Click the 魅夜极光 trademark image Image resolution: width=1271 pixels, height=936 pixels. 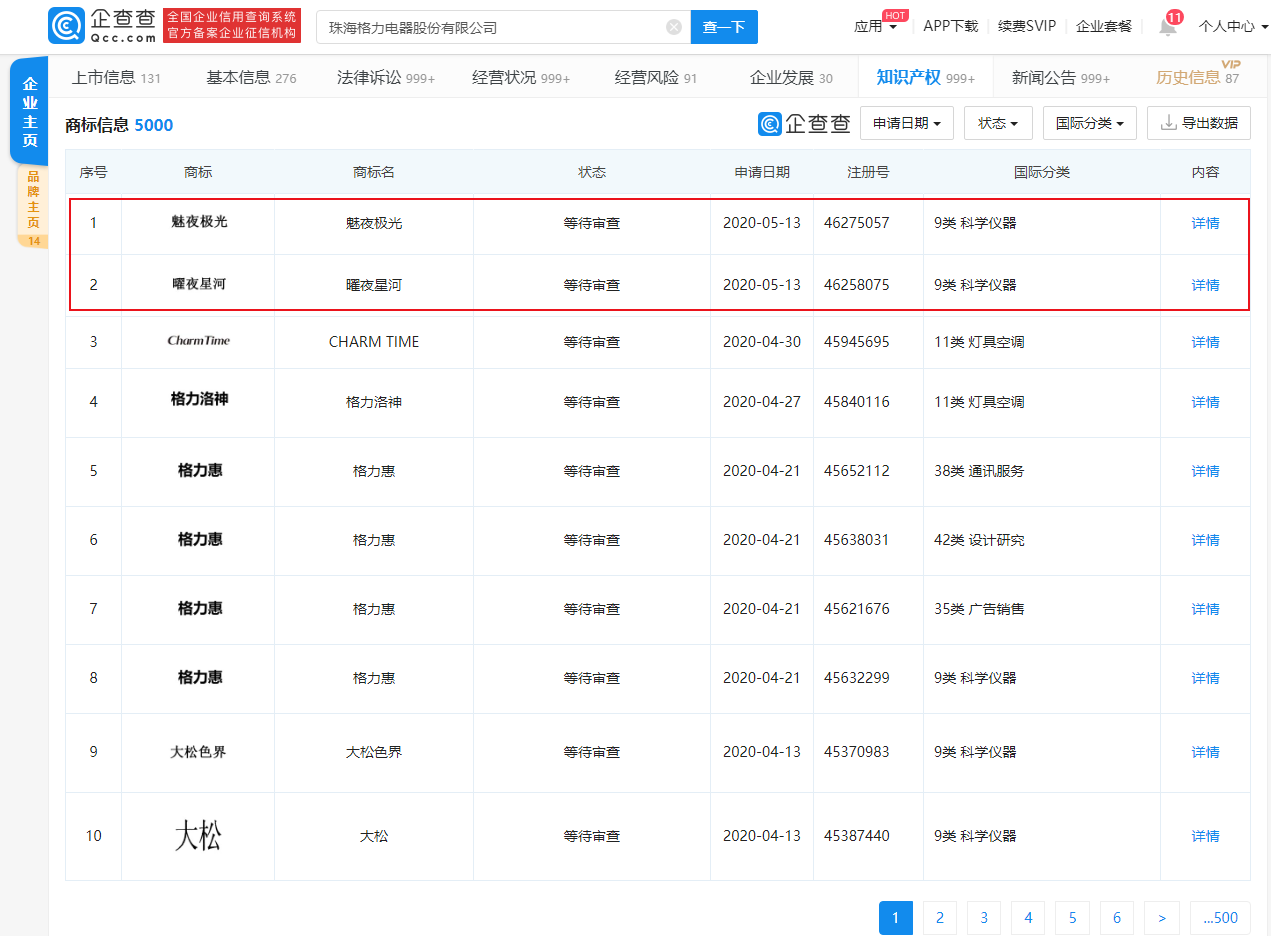(x=199, y=222)
